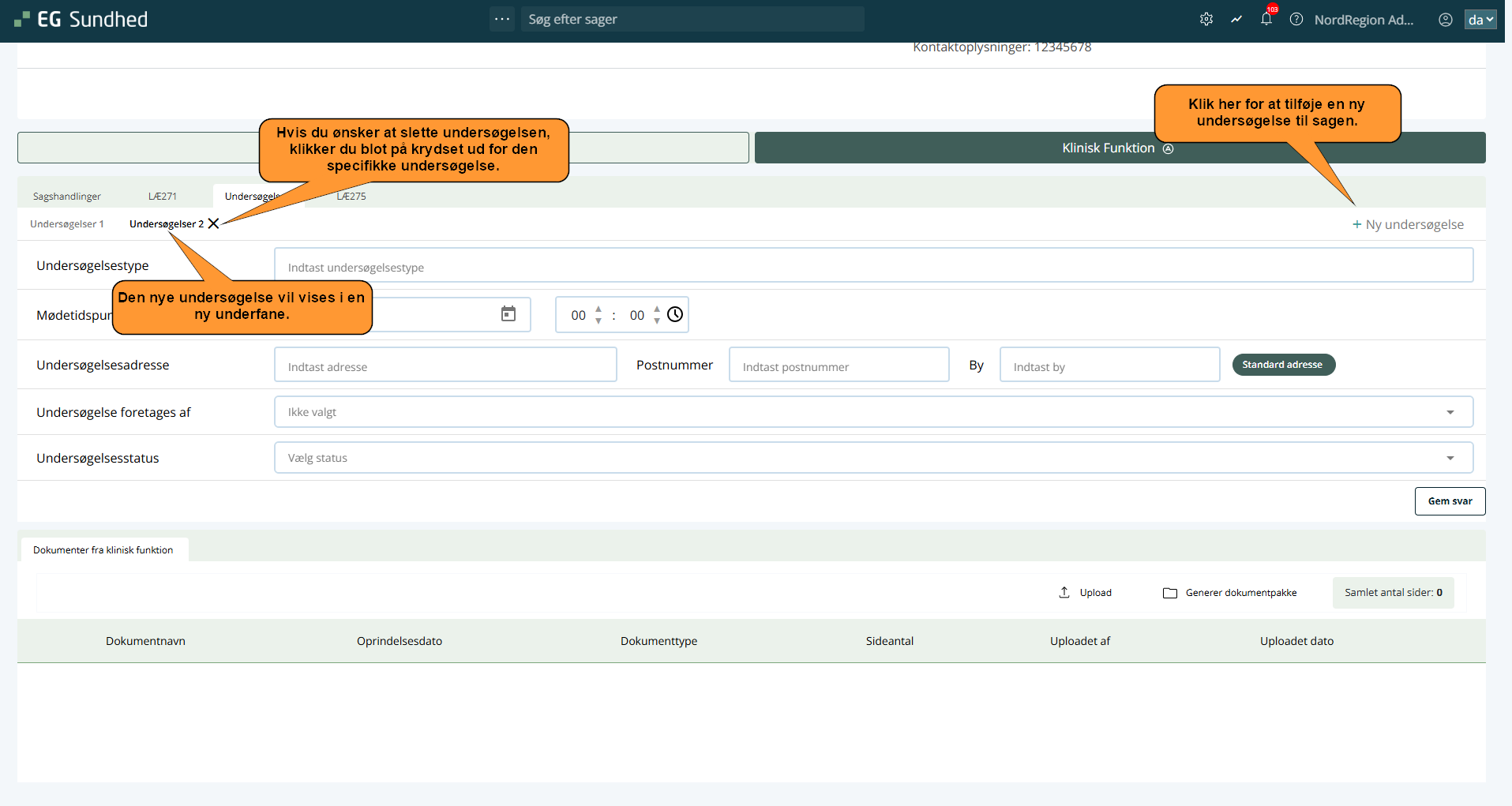This screenshot has height=806, width=1512.
Task: Click the Indtast undersøgelsestype input field
Action: click(872, 266)
